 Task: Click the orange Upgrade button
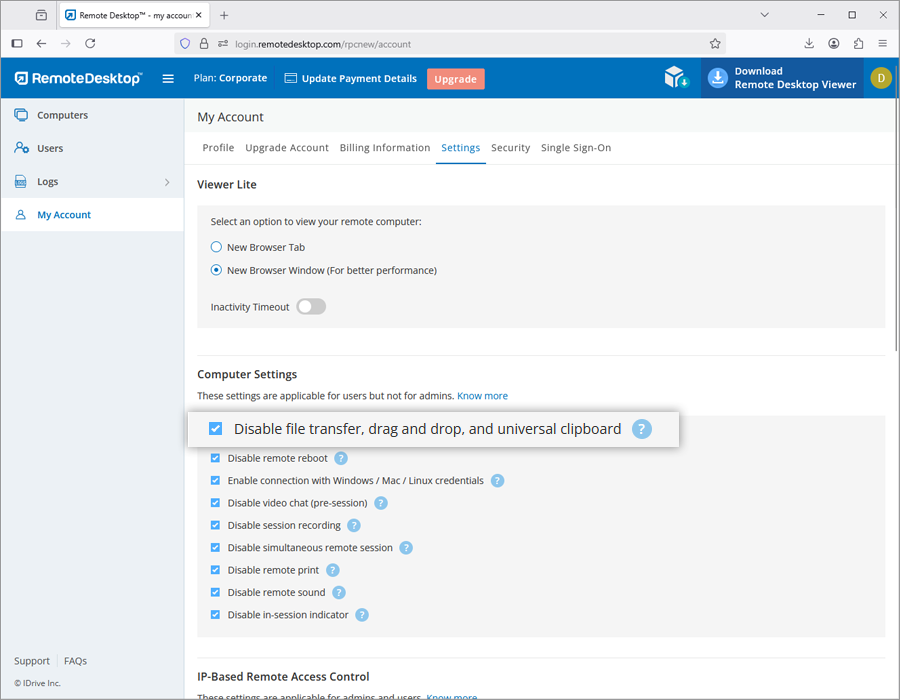[x=455, y=79]
